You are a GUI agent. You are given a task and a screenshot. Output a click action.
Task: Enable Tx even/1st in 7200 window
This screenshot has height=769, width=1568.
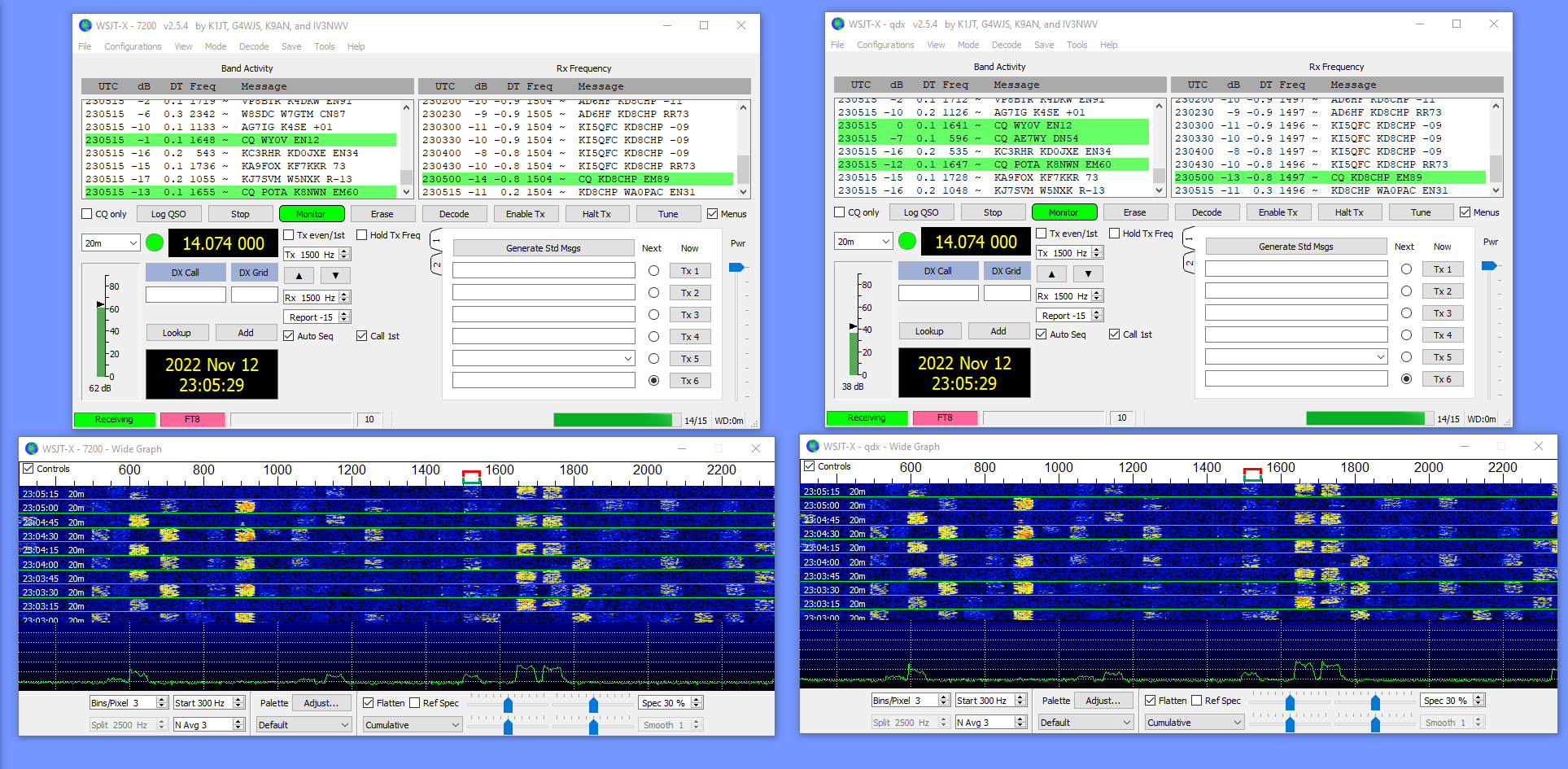289,235
